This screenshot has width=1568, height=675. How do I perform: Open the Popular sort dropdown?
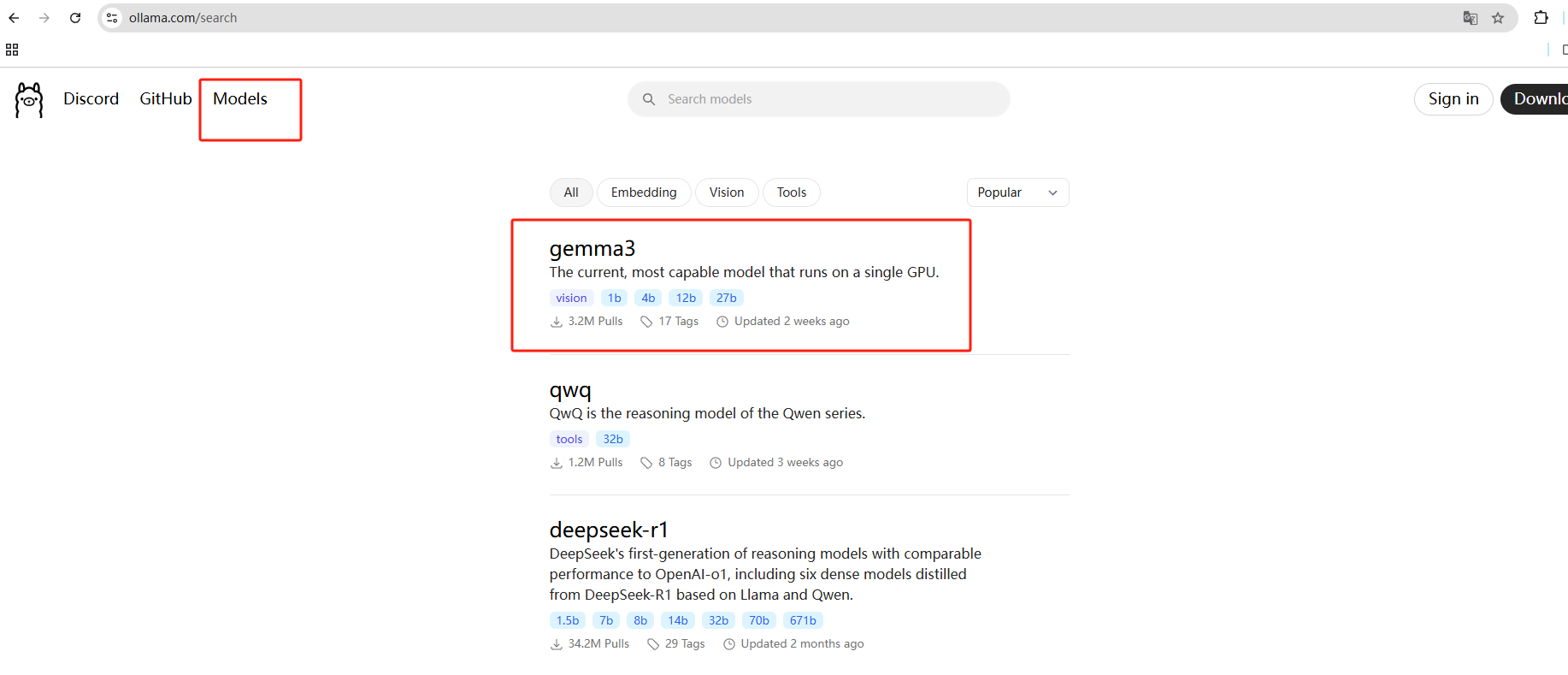click(1017, 192)
